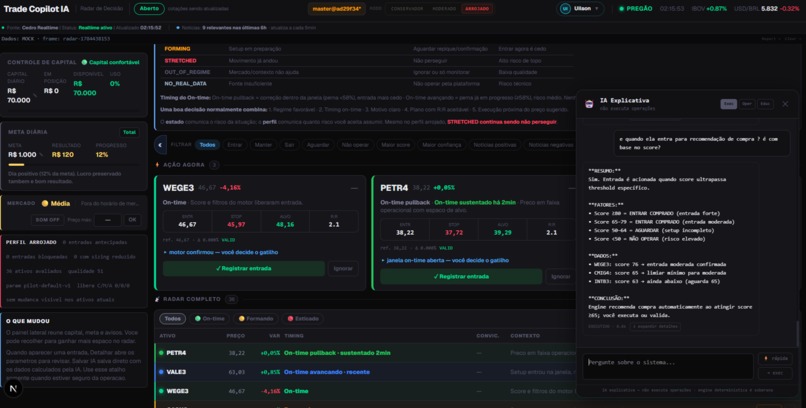Filter decisions by Não operar
This screenshot has width=806, height=408.
pyautogui.click(x=355, y=145)
